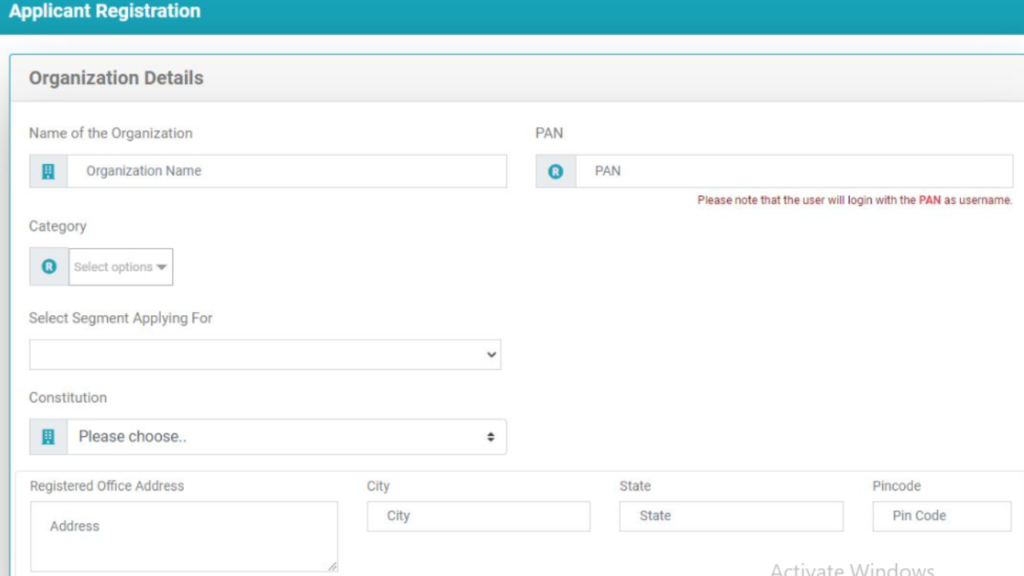Open the Category 'Select options' dropdown

tap(121, 267)
